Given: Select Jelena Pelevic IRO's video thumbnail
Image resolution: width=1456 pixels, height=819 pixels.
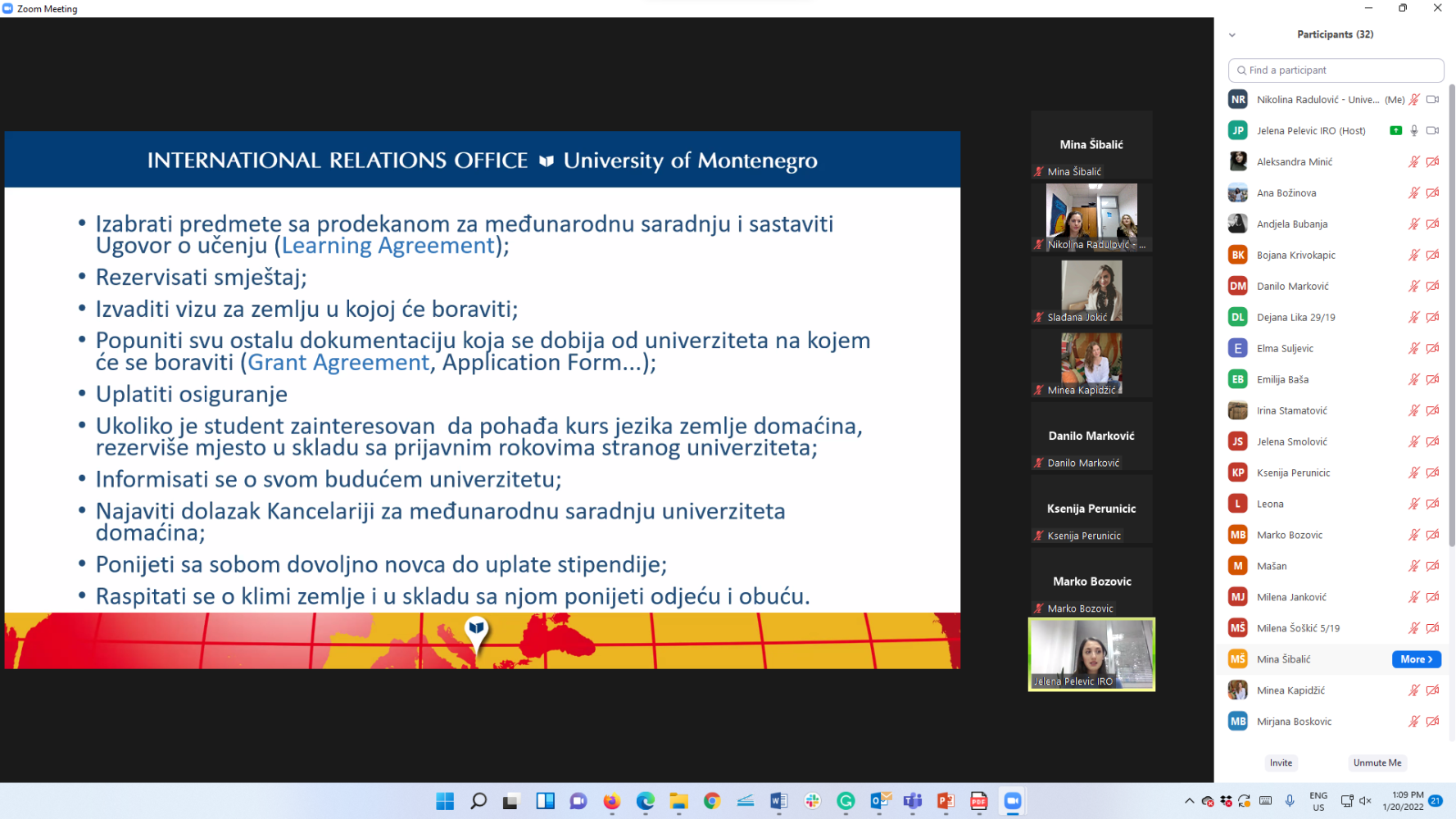Looking at the screenshot, I should 1091,654.
